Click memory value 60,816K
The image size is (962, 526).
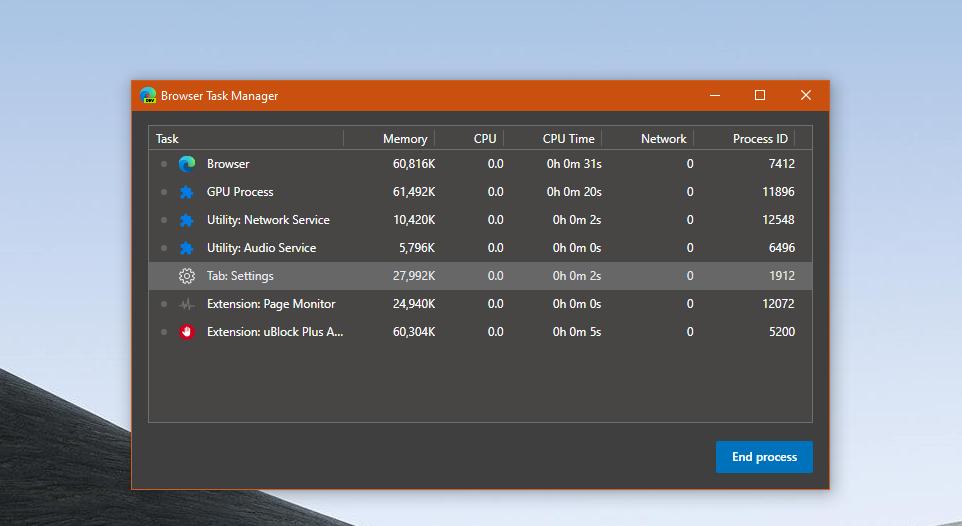click(414, 164)
